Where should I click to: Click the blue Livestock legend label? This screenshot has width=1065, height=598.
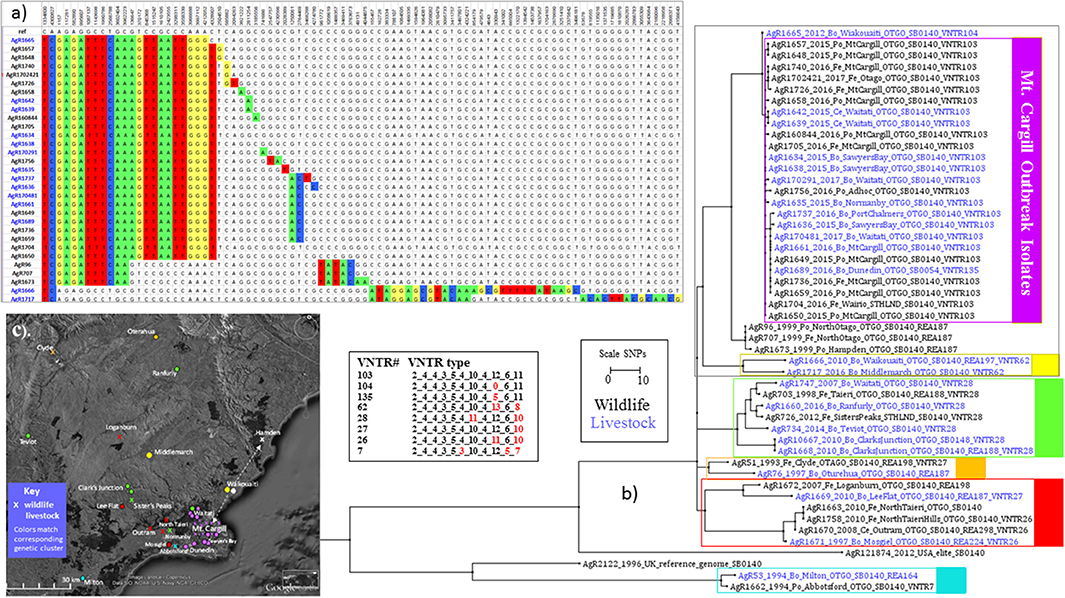point(623,423)
